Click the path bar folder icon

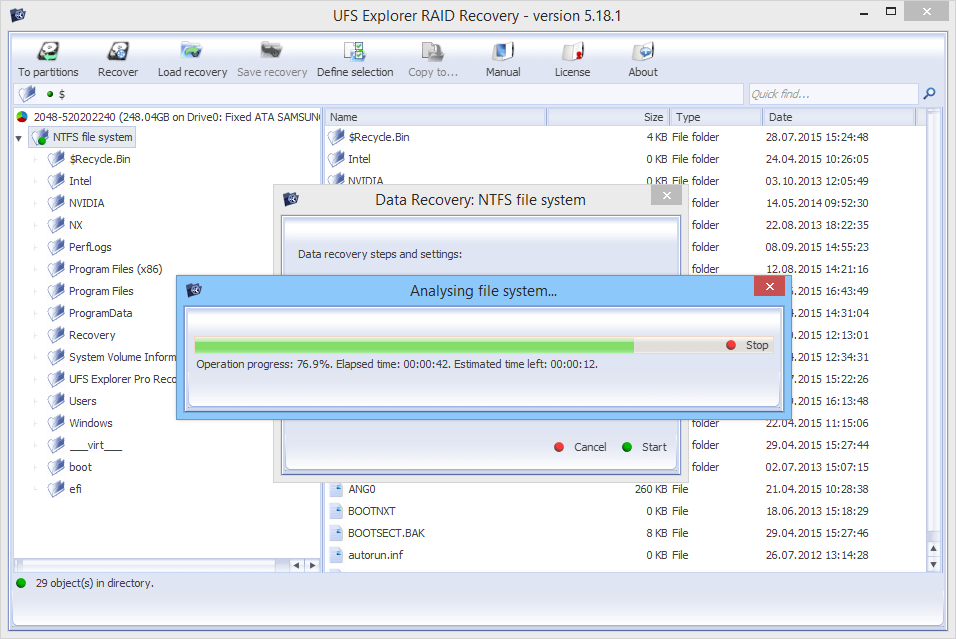pos(27,93)
